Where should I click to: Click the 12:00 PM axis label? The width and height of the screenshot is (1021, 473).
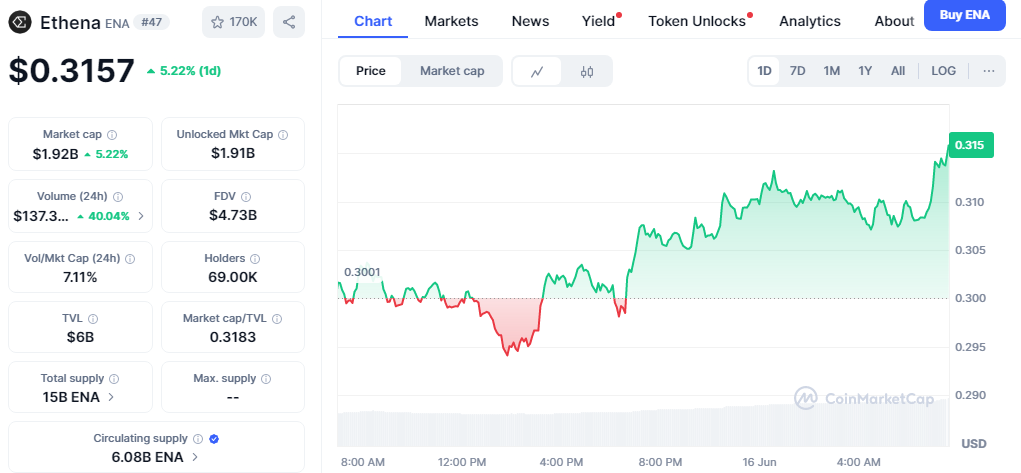[x=462, y=462]
